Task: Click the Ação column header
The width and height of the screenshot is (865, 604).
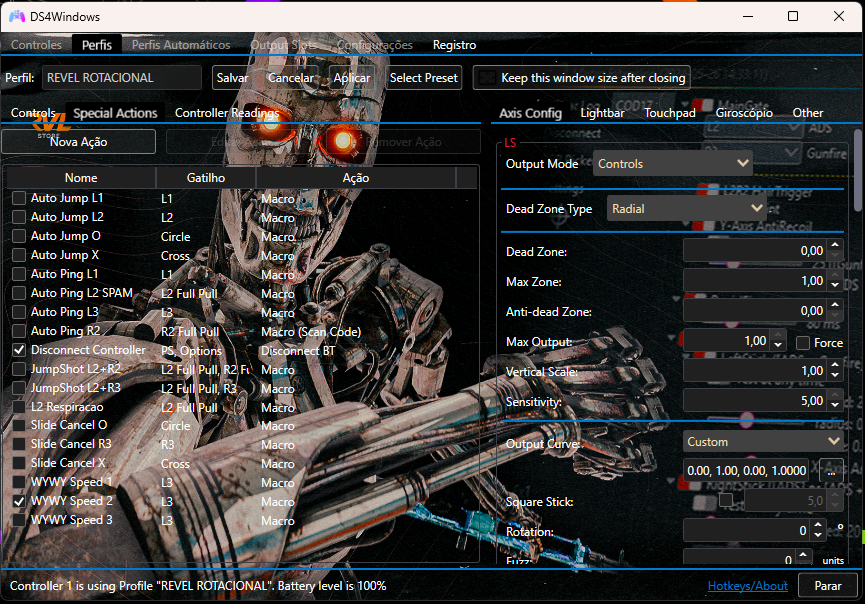Action: (356, 178)
